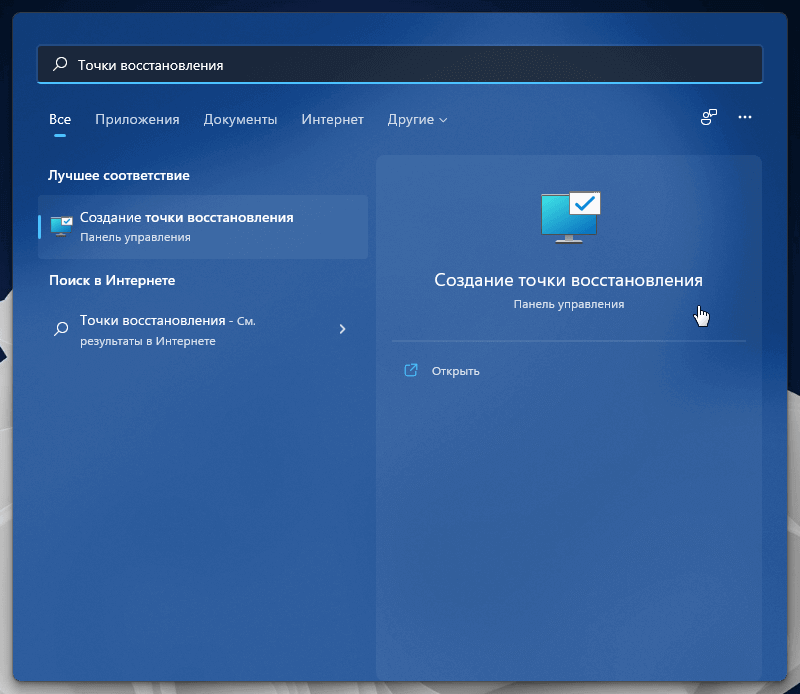Expand the Другие filter dropdown
Screen dimensions: 800x694
(417, 120)
